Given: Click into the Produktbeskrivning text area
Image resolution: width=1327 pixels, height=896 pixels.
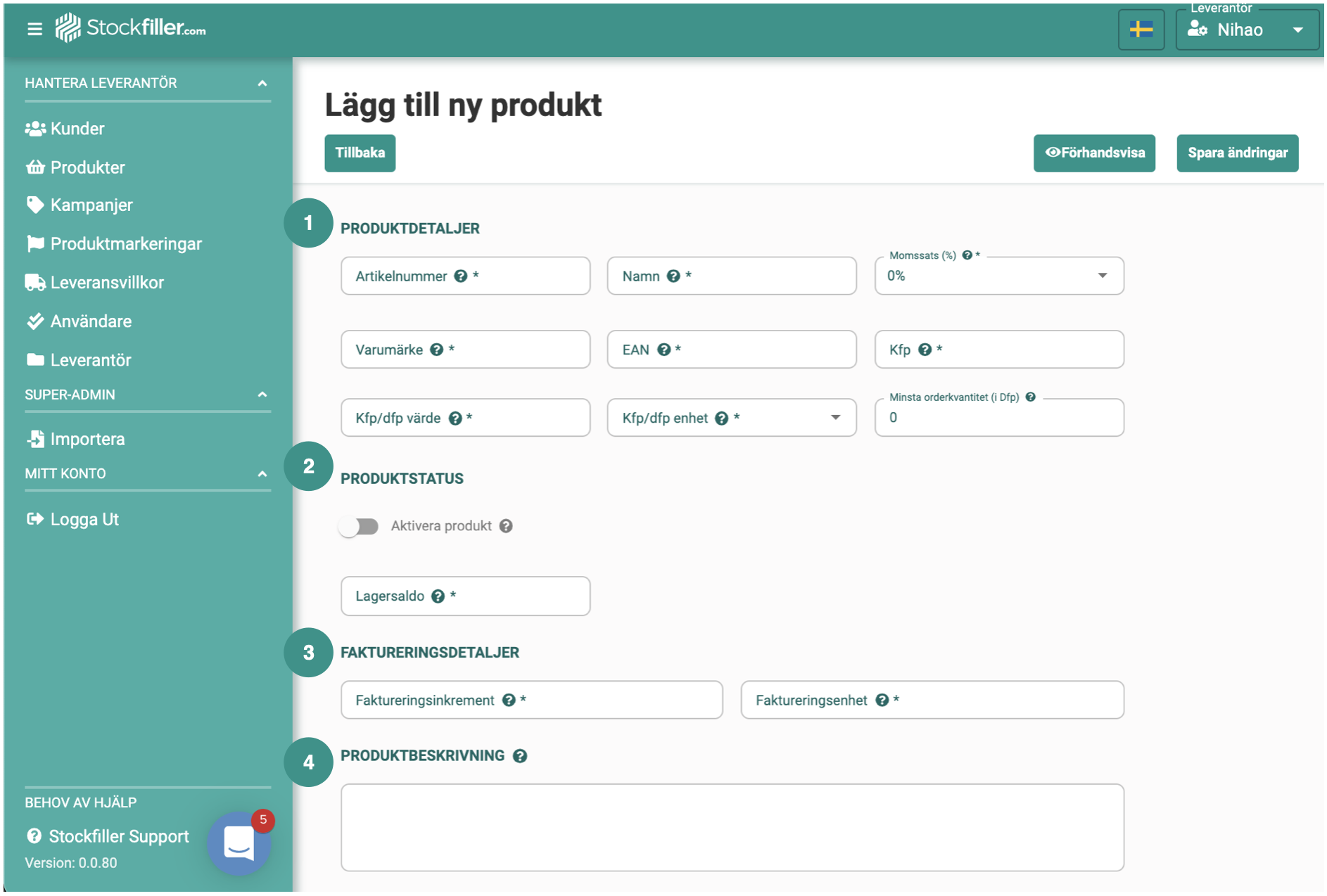Looking at the screenshot, I should pyautogui.click(x=732, y=827).
